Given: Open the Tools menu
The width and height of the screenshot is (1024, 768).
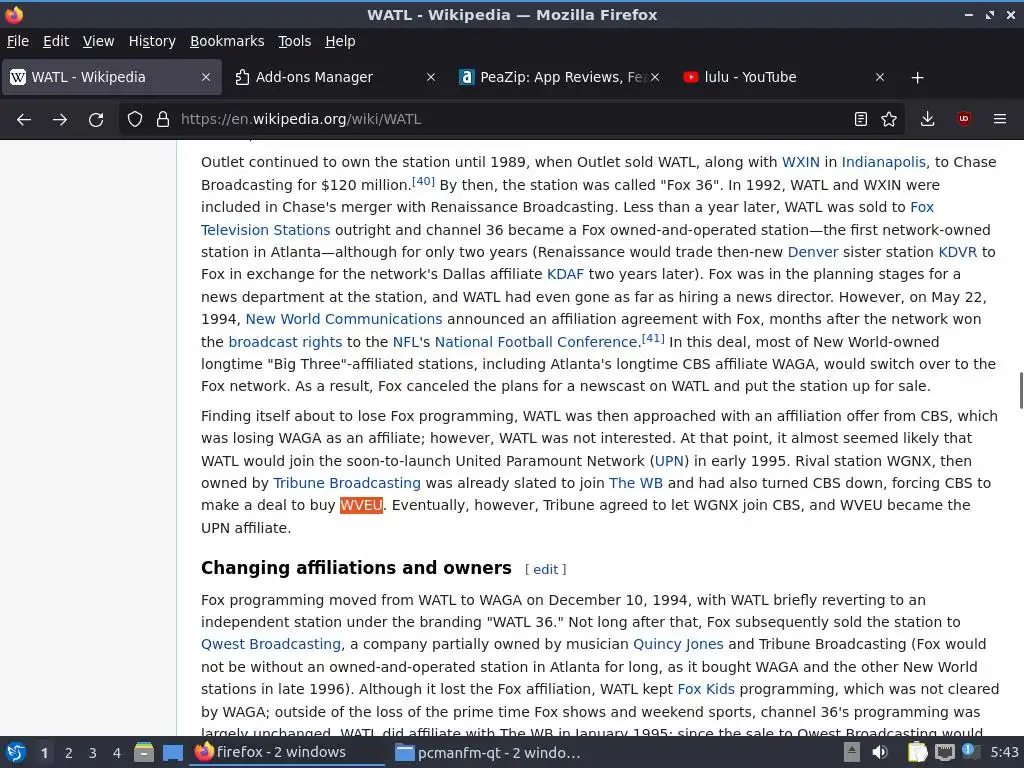Looking at the screenshot, I should [x=295, y=41].
